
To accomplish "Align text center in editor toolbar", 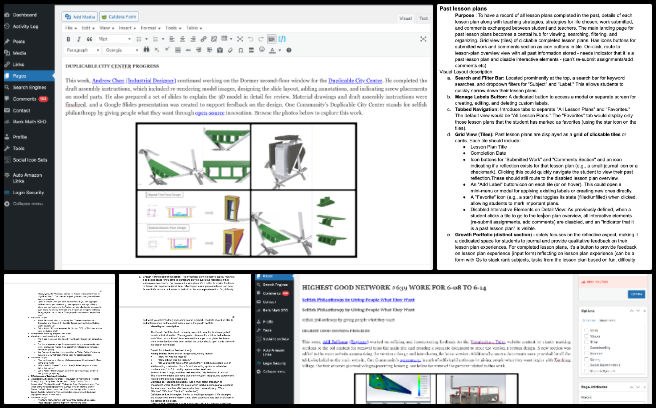I will pos(182,39).
